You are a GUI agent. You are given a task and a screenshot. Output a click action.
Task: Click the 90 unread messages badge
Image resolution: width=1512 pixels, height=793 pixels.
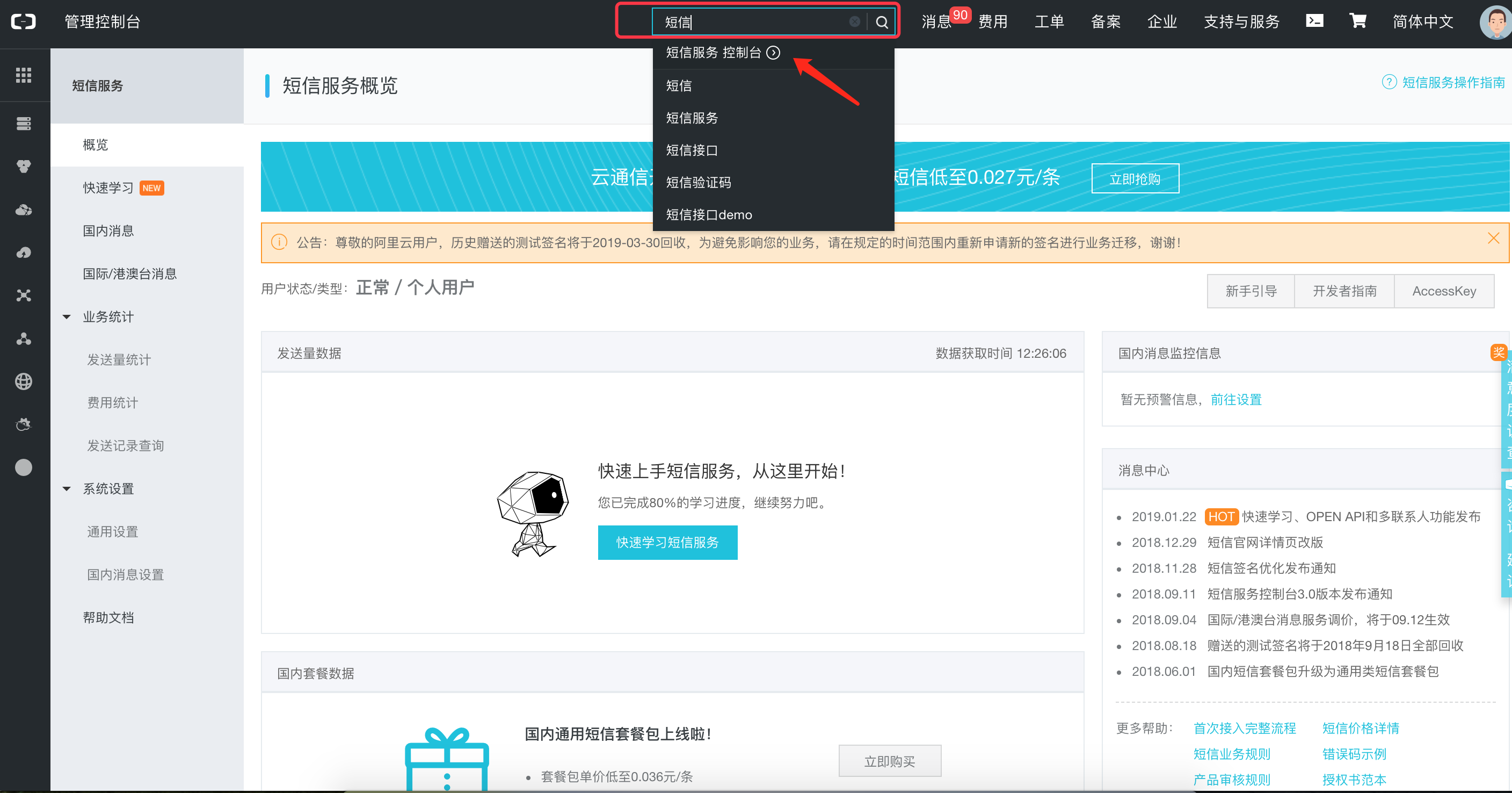[x=960, y=15]
